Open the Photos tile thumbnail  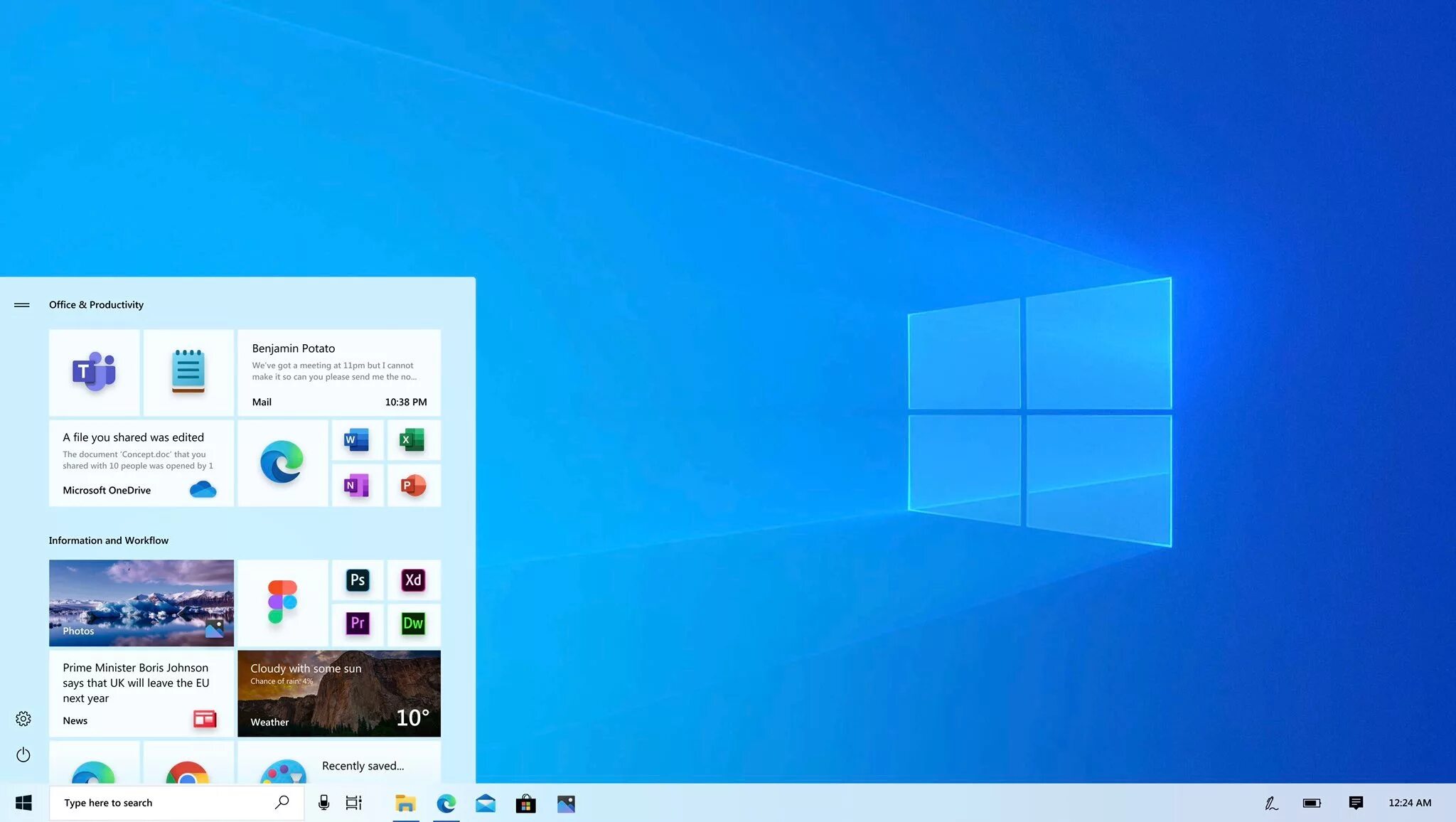click(x=141, y=602)
